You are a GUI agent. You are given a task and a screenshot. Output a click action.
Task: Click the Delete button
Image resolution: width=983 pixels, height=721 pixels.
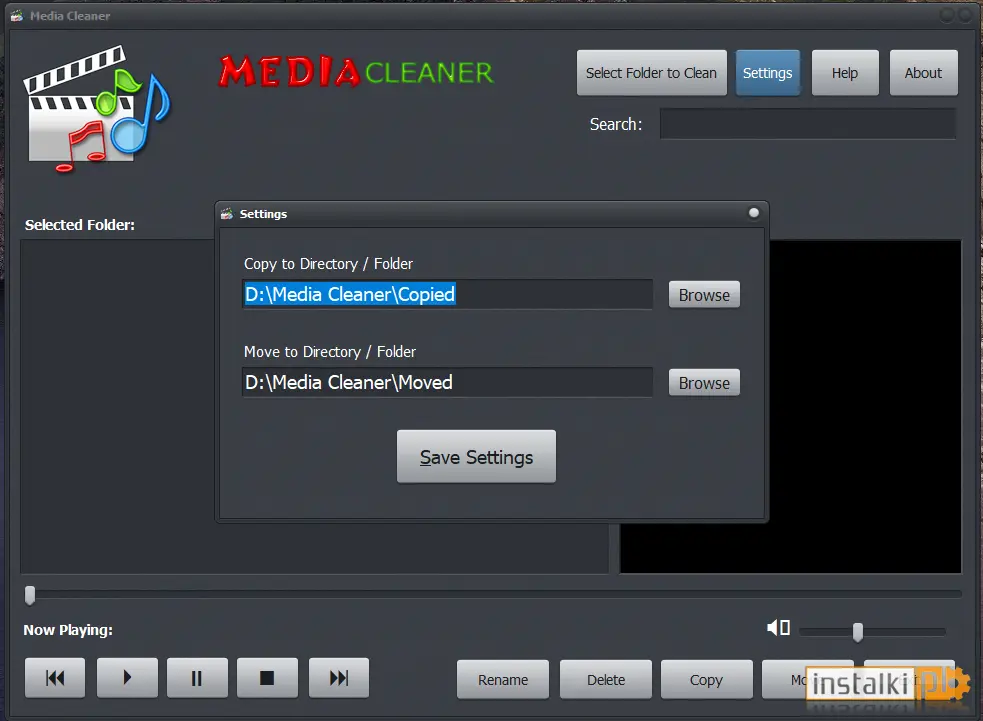point(606,680)
